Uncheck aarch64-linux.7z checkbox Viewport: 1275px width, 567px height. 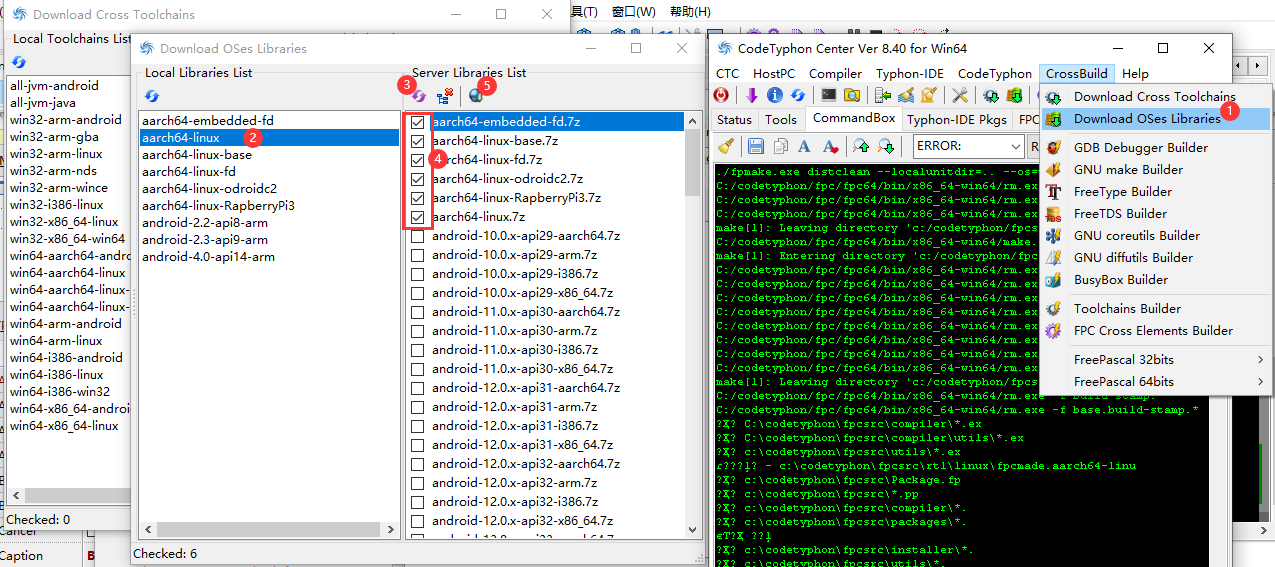pos(417,217)
